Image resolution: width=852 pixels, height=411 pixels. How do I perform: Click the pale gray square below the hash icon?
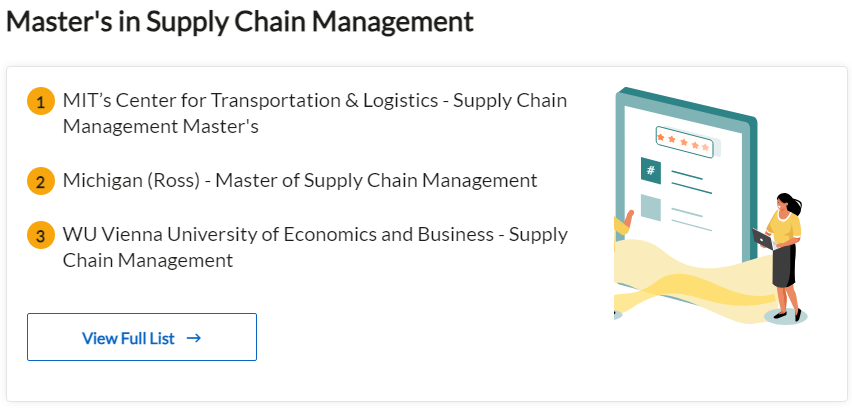pyautogui.click(x=650, y=208)
